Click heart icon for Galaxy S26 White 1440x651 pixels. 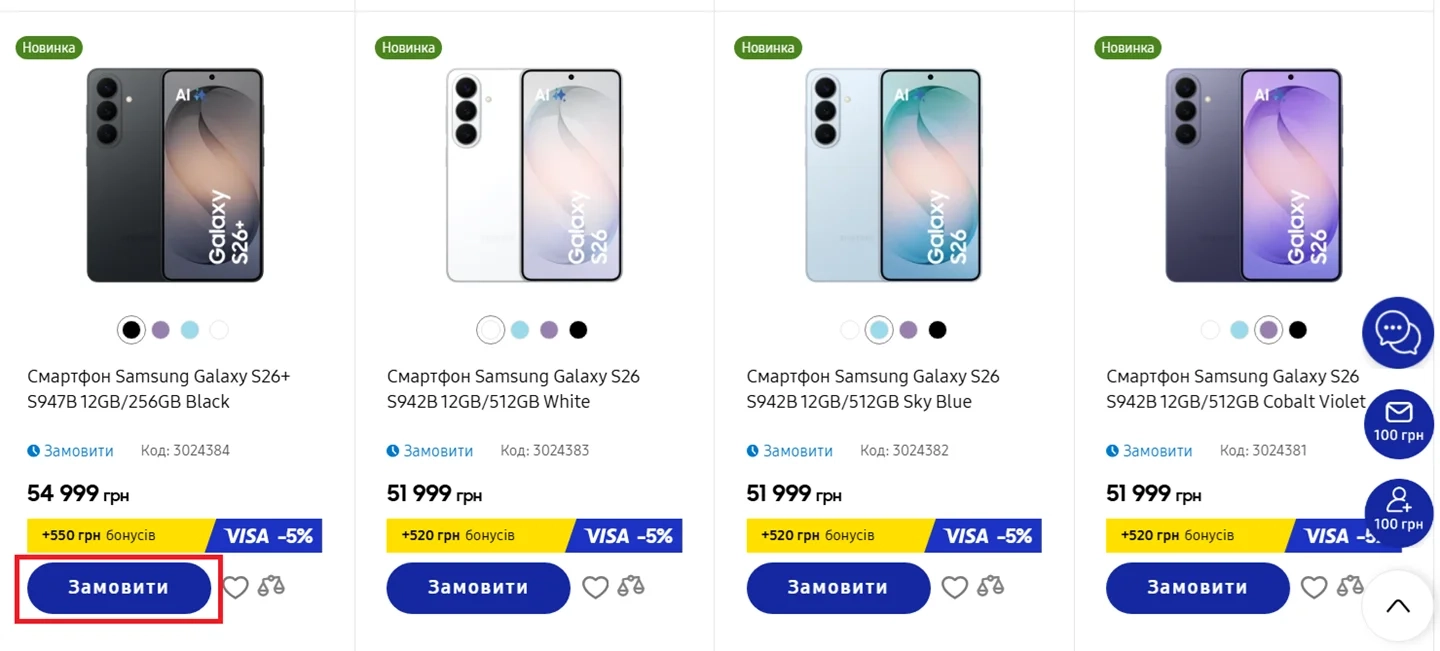(x=595, y=587)
